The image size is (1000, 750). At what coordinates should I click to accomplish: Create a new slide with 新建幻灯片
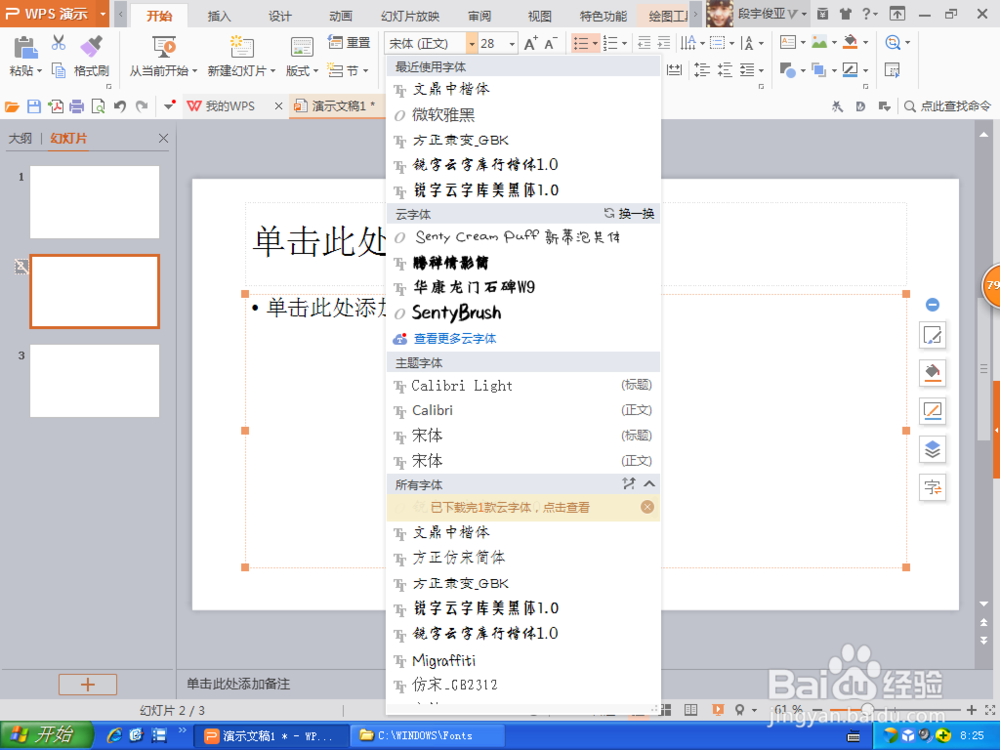pos(240,55)
